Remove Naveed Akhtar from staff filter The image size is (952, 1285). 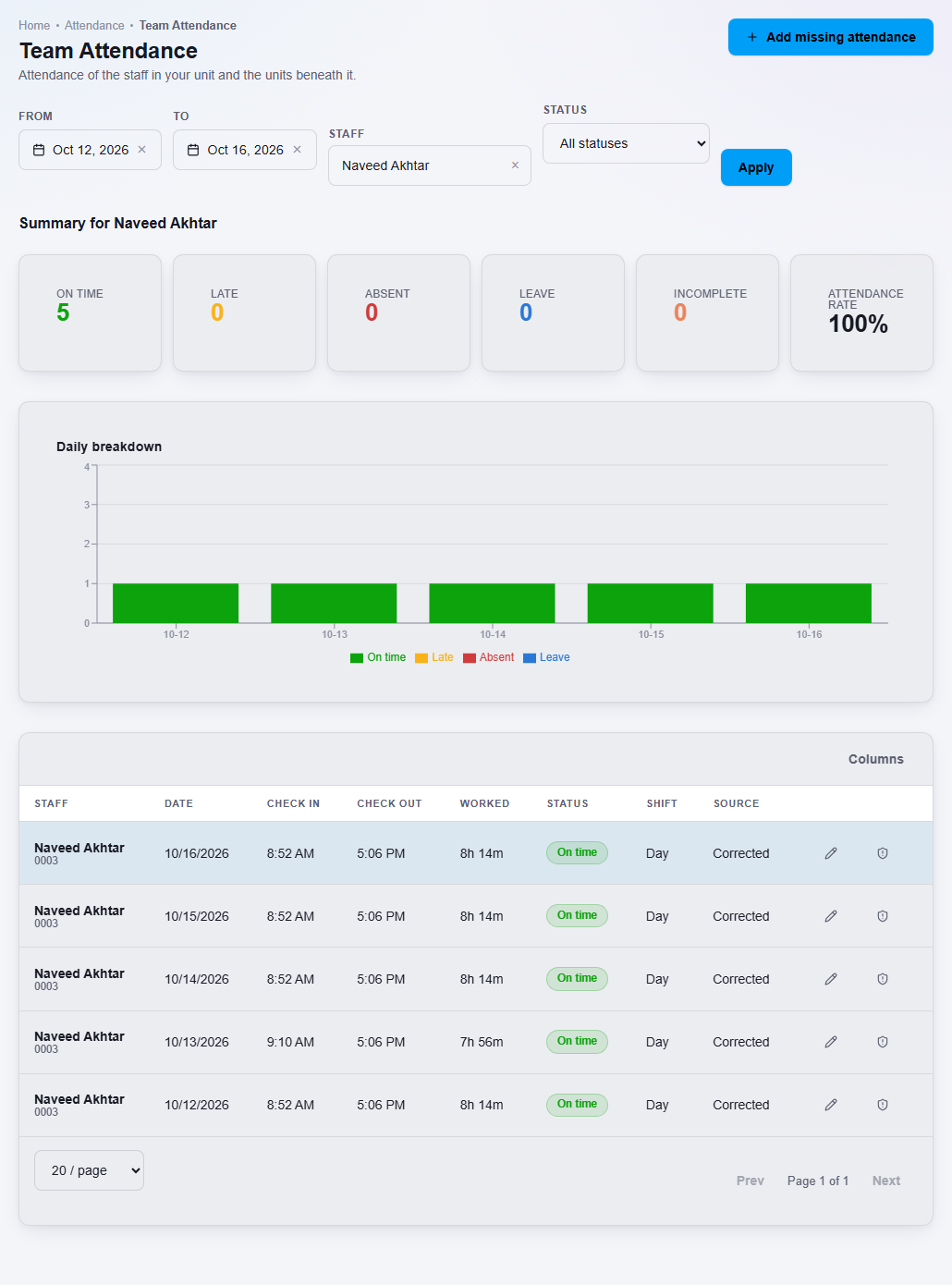[515, 165]
